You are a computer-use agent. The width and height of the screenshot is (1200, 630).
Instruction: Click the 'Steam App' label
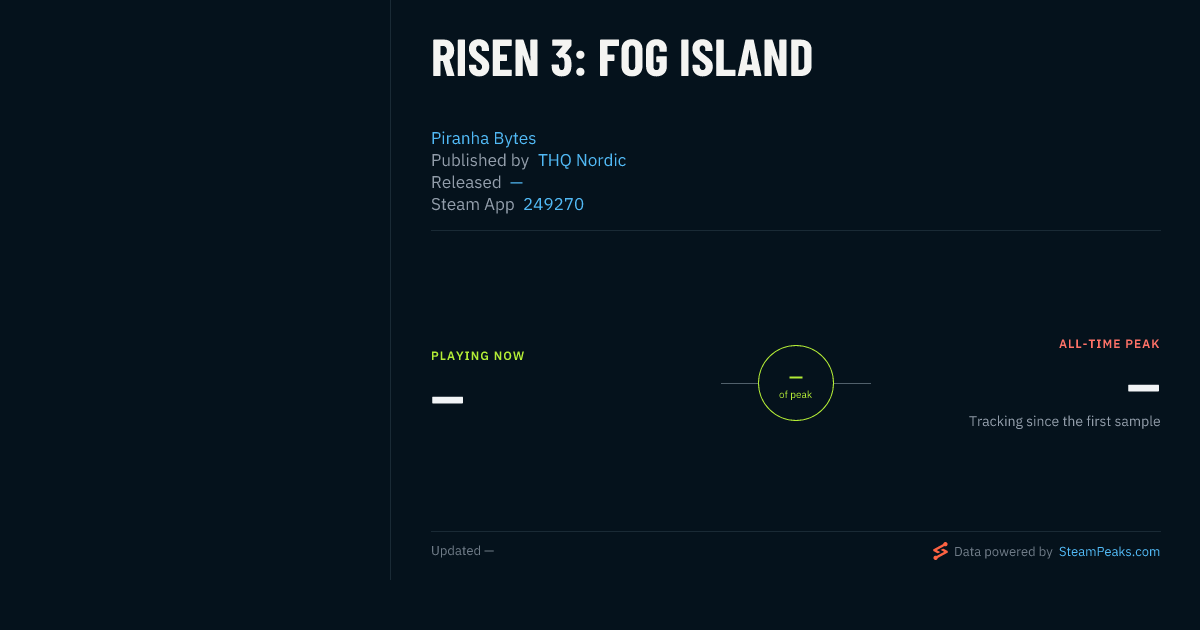click(x=473, y=204)
